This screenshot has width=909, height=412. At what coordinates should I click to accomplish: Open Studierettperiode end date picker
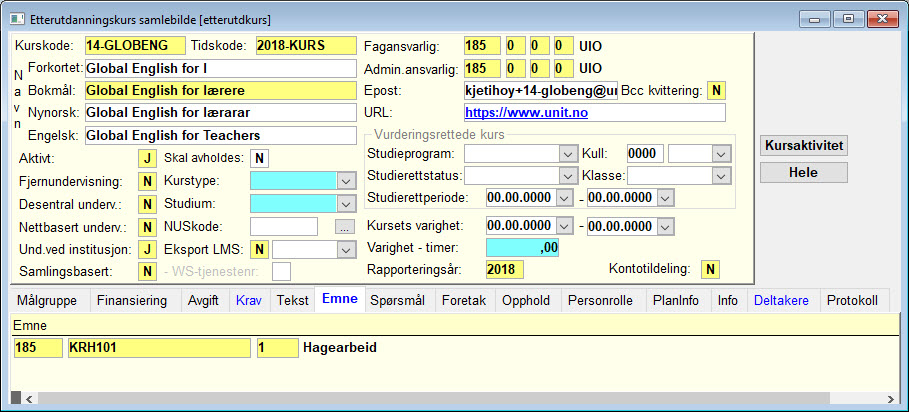tap(666, 198)
